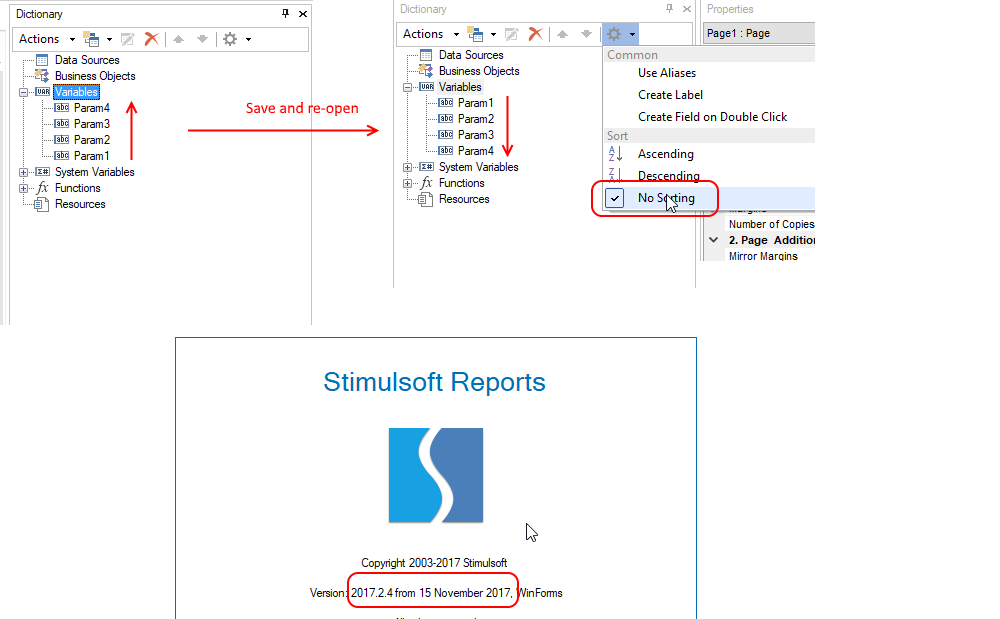This screenshot has width=1000, height=619.
Task: Select Variables node in right Dictionary tree
Action: tap(460, 87)
